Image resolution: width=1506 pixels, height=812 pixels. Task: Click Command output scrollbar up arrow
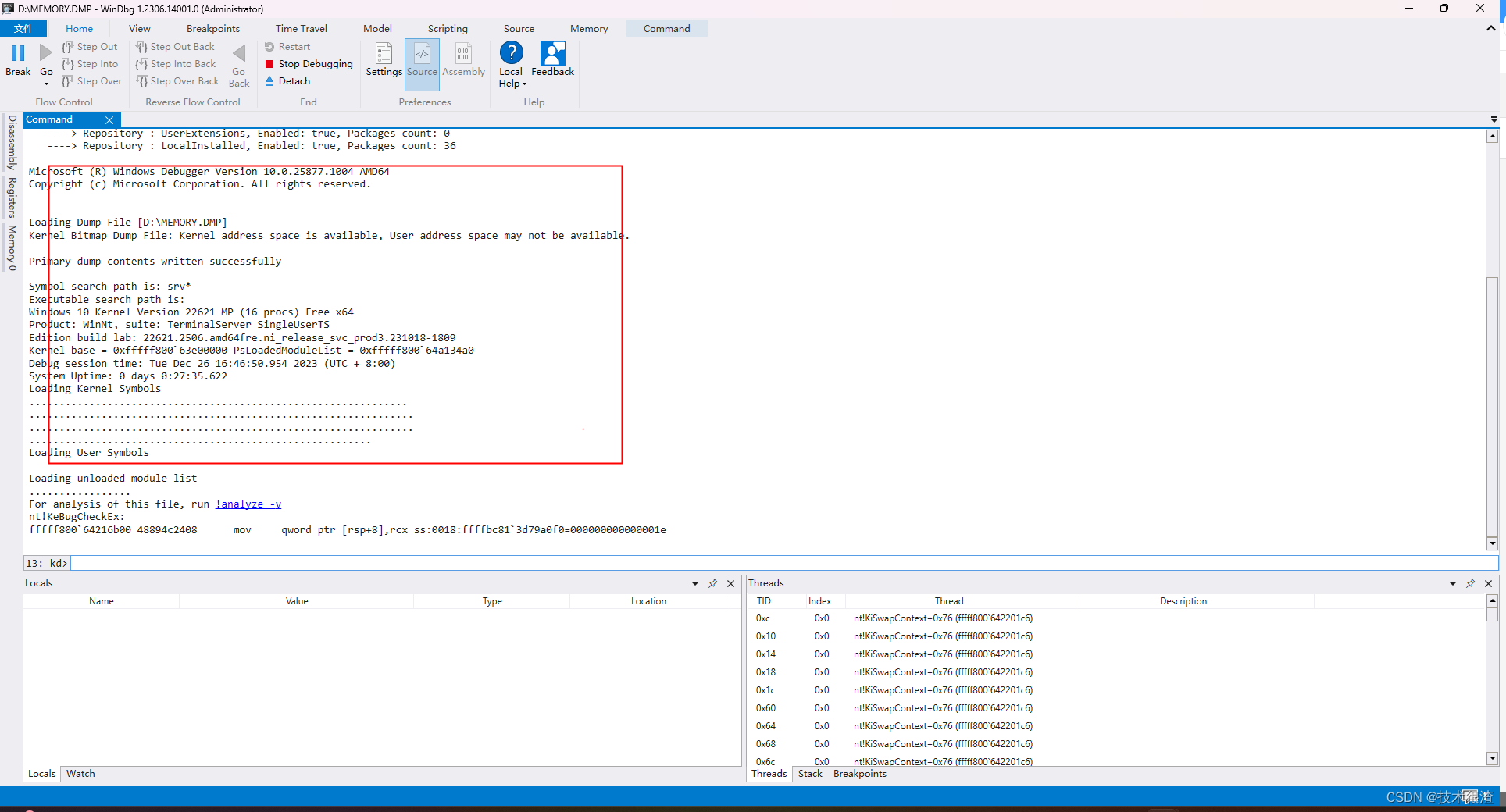pos(1492,136)
